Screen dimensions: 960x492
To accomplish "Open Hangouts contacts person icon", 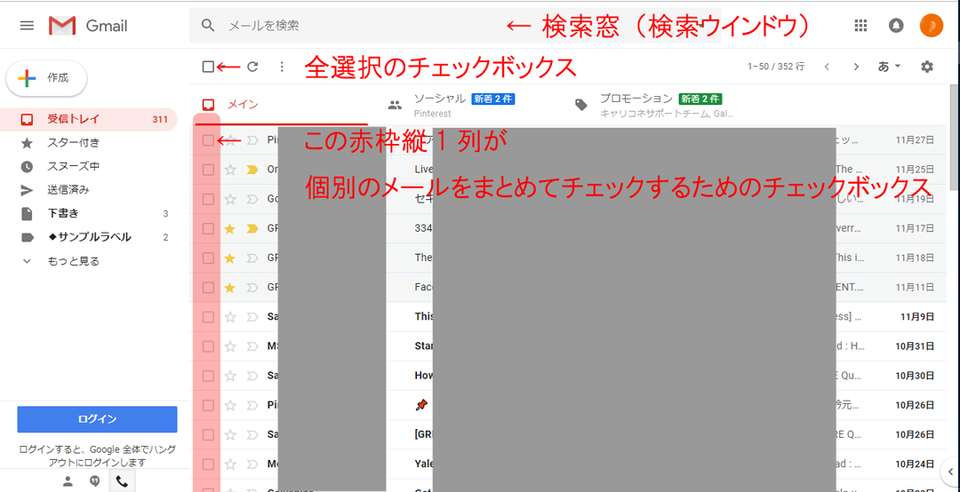I will coord(68,481).
